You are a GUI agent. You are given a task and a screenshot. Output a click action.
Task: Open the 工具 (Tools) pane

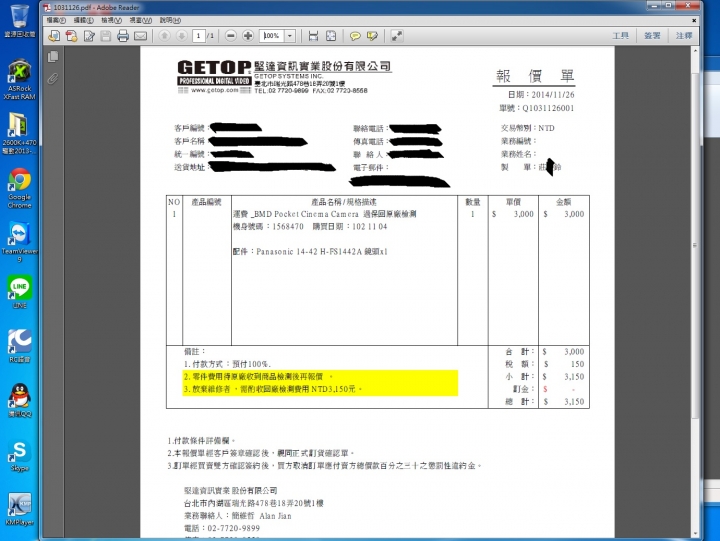click(x=620, y=36)
